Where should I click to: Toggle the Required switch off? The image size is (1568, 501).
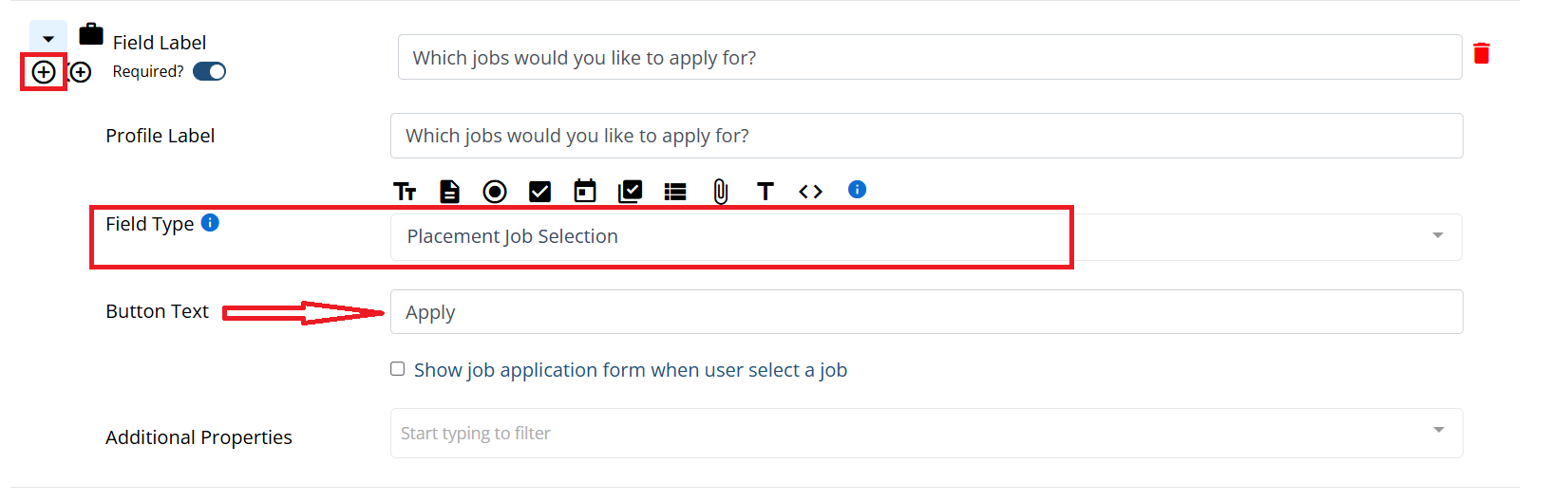(209, 71)
